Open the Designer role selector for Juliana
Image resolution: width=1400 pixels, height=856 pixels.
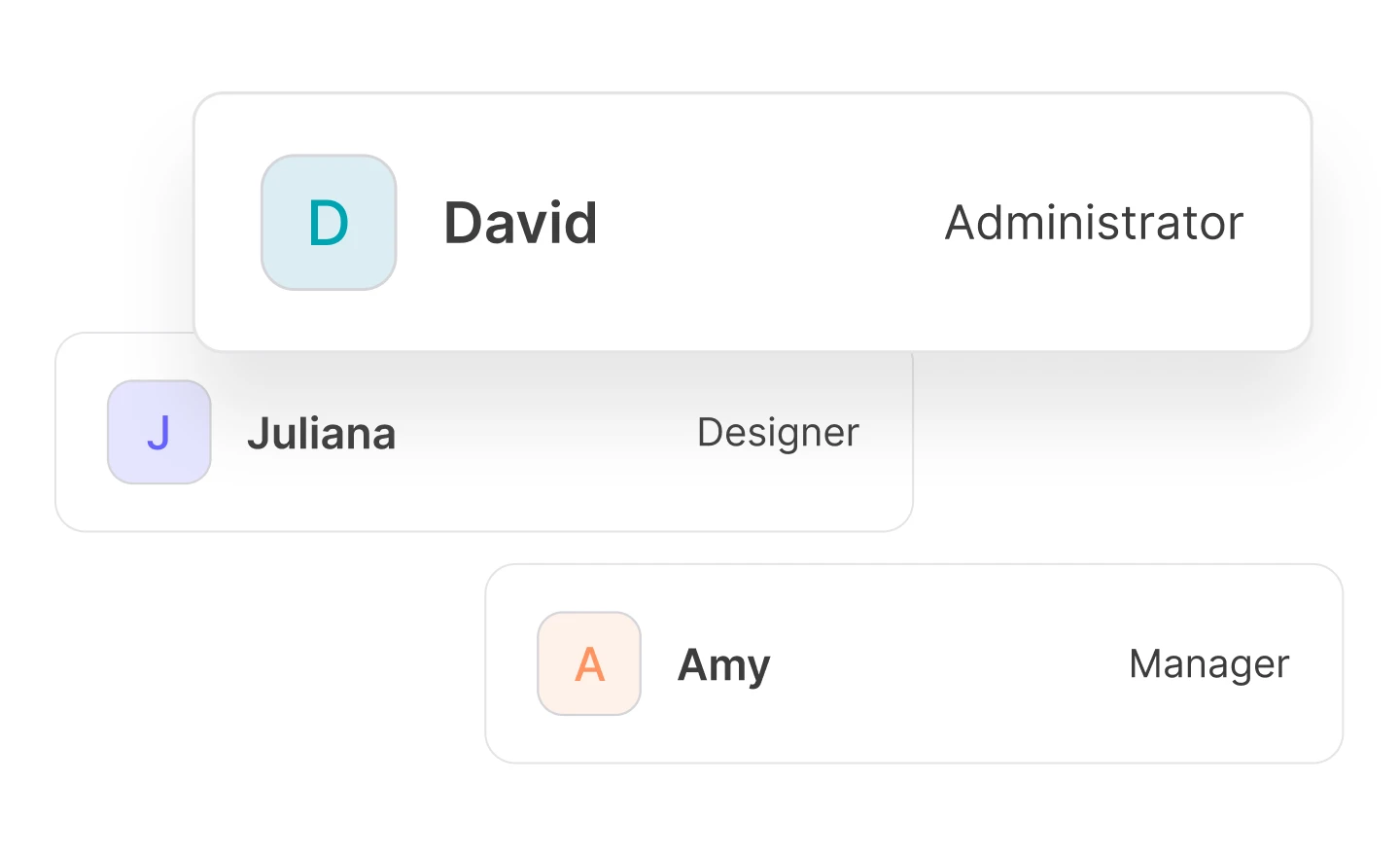(778, 433)
